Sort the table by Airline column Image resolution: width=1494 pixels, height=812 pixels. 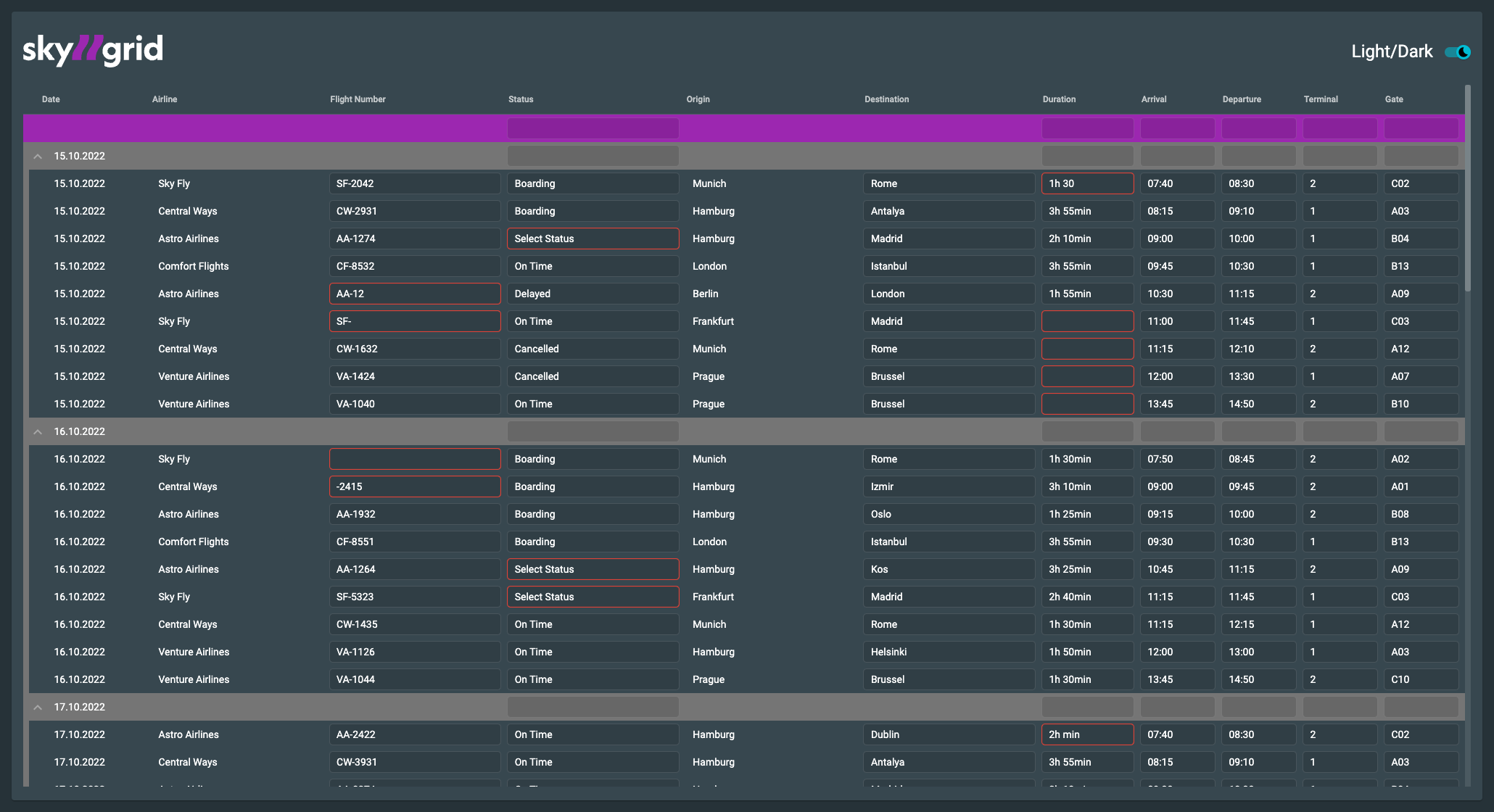[165, 99]
